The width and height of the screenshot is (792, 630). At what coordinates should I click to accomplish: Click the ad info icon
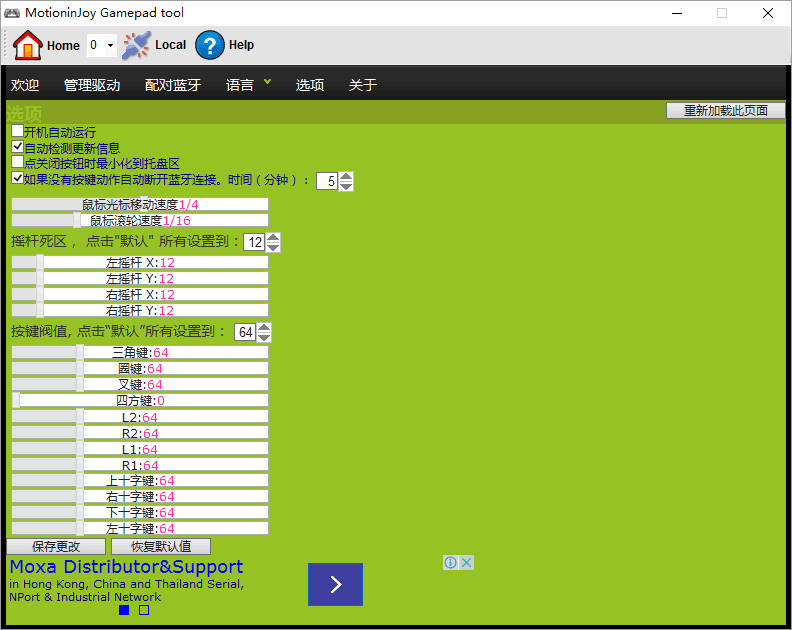point(450,562)
